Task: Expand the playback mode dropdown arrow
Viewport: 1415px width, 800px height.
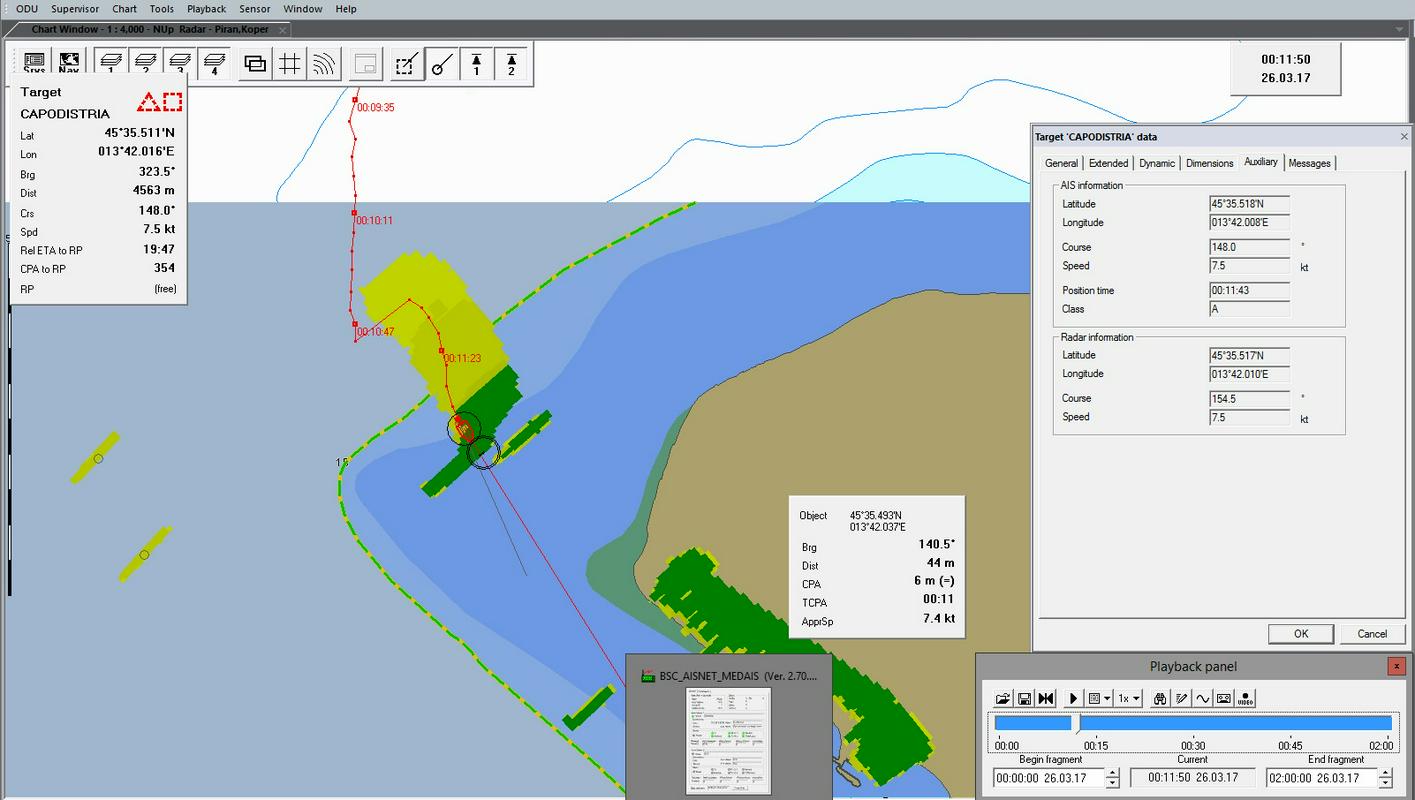Action: coord(1107,698)
